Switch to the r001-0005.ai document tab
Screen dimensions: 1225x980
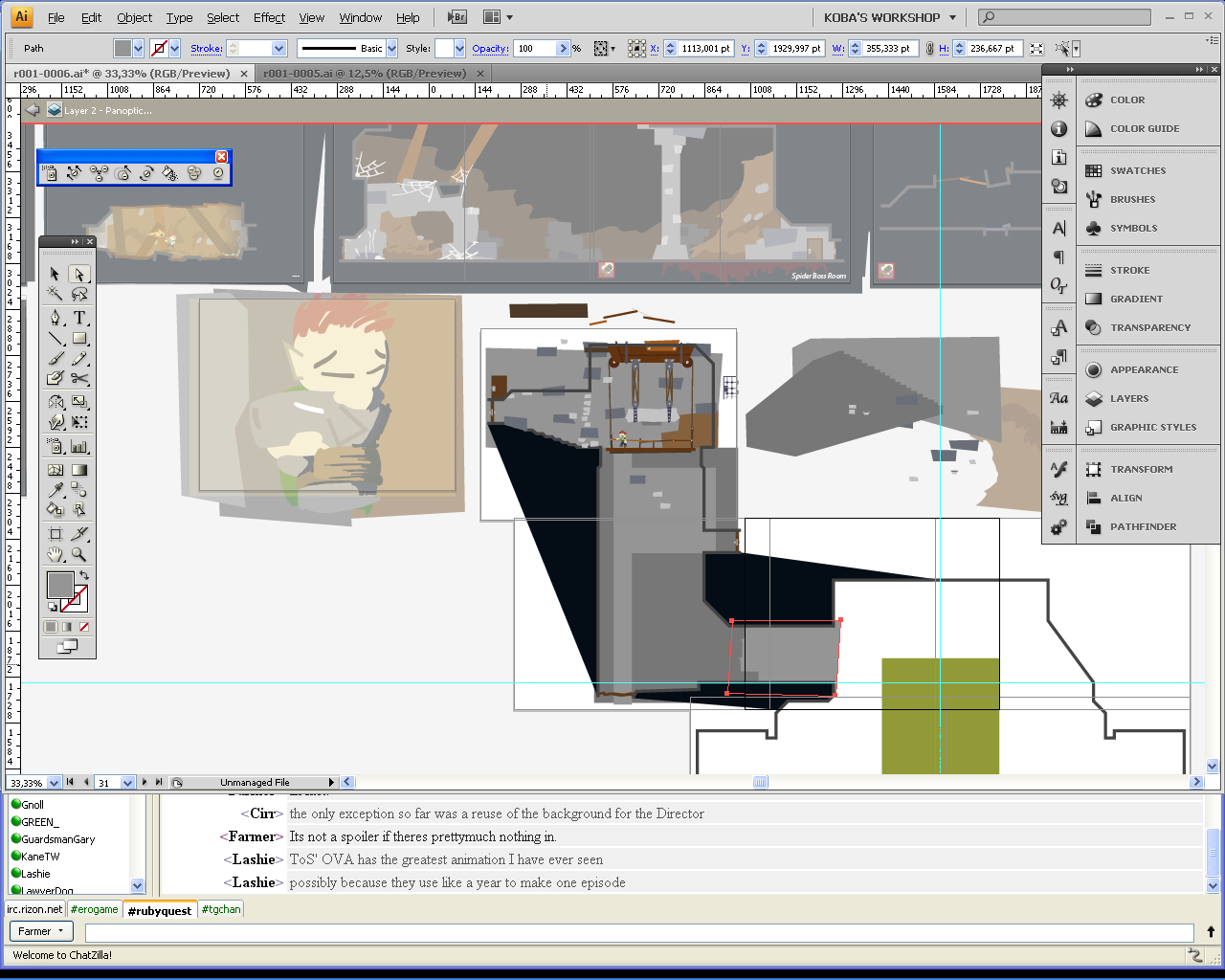click(365, 74)
